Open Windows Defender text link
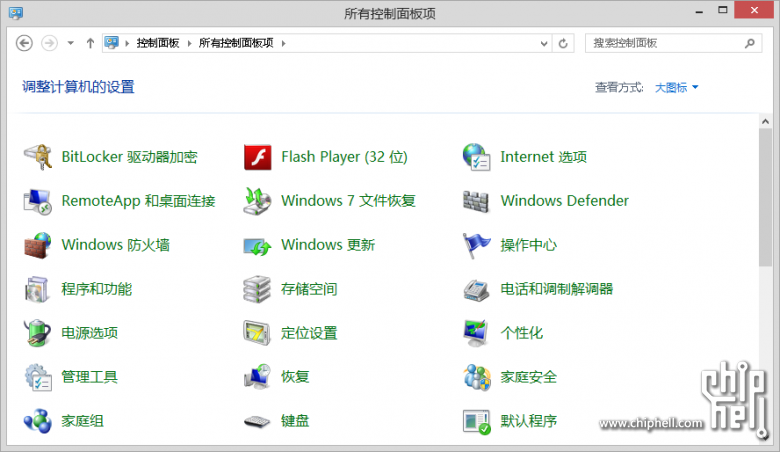Image resolution: width=780 pixels, height=452 pixels. pyautogui.click(x=565, y=201)
